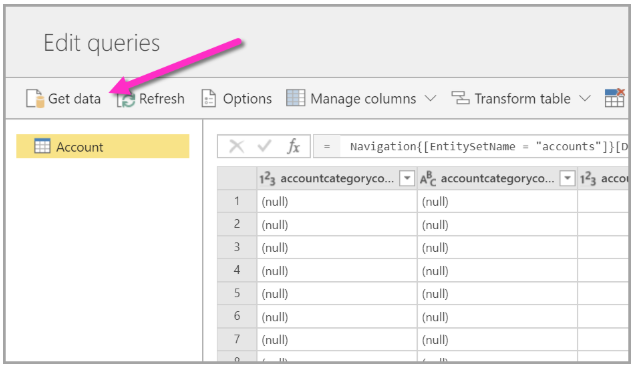Click the Options document icon
633x368 pixels.
pos(209,98)
